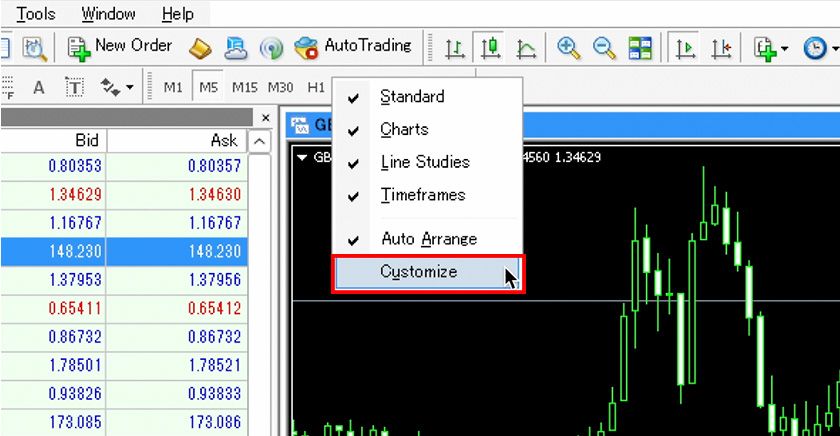Choose Customize from the context menu
This screenshot has height=436, width=840.
click(x=419, y=272)
